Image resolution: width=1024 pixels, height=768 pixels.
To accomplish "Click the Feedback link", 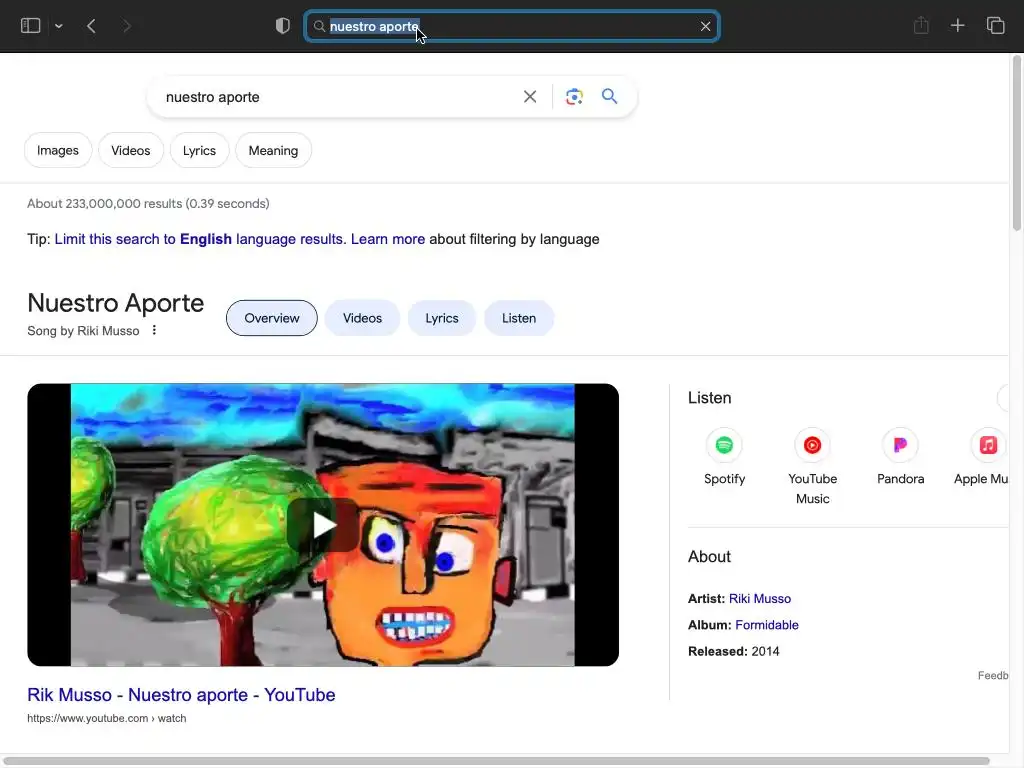I will (x=993, y=675).
